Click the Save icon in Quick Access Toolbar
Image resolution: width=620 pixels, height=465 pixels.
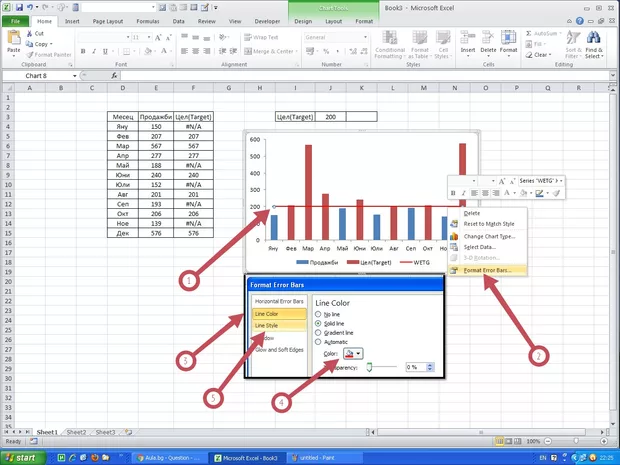point(19,7)
